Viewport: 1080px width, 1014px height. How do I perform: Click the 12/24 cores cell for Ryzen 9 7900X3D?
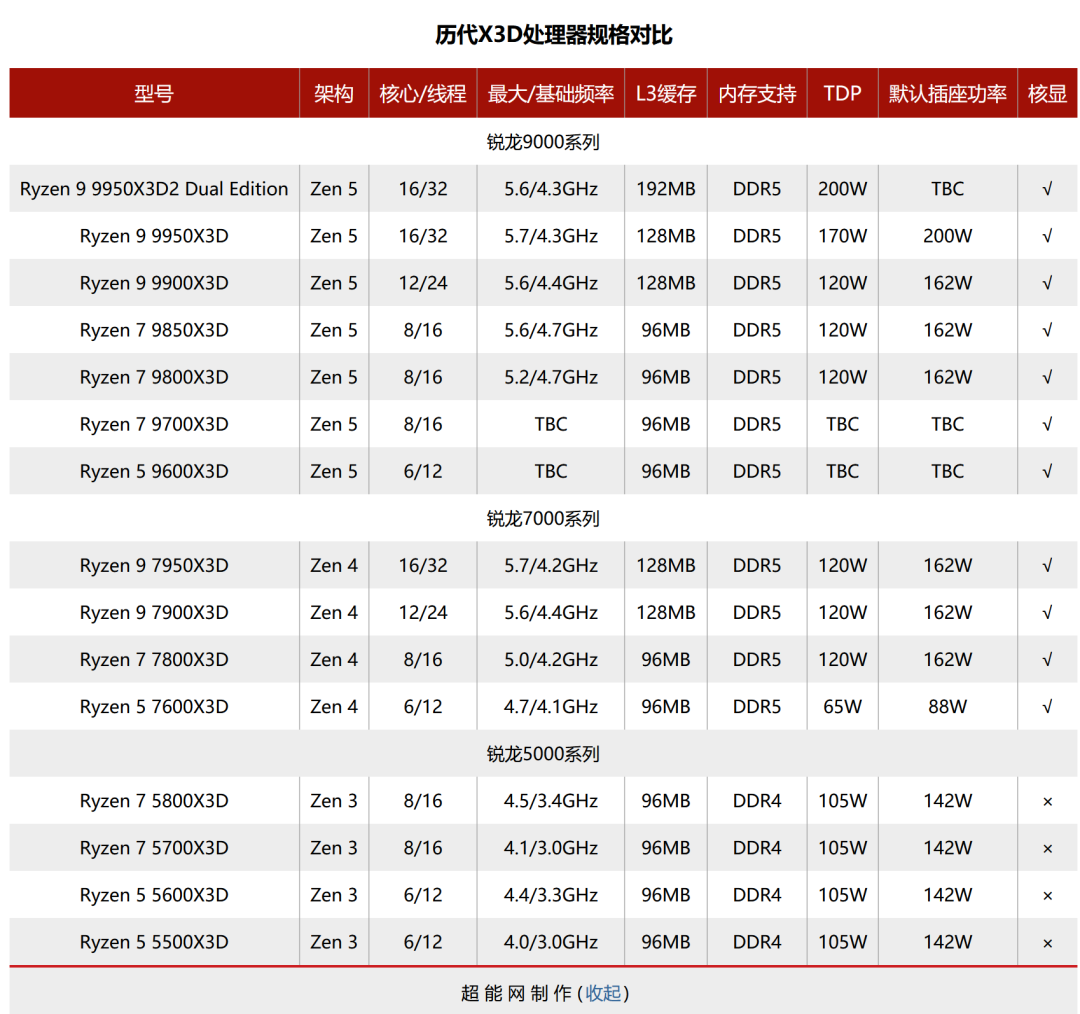[423, 613]
